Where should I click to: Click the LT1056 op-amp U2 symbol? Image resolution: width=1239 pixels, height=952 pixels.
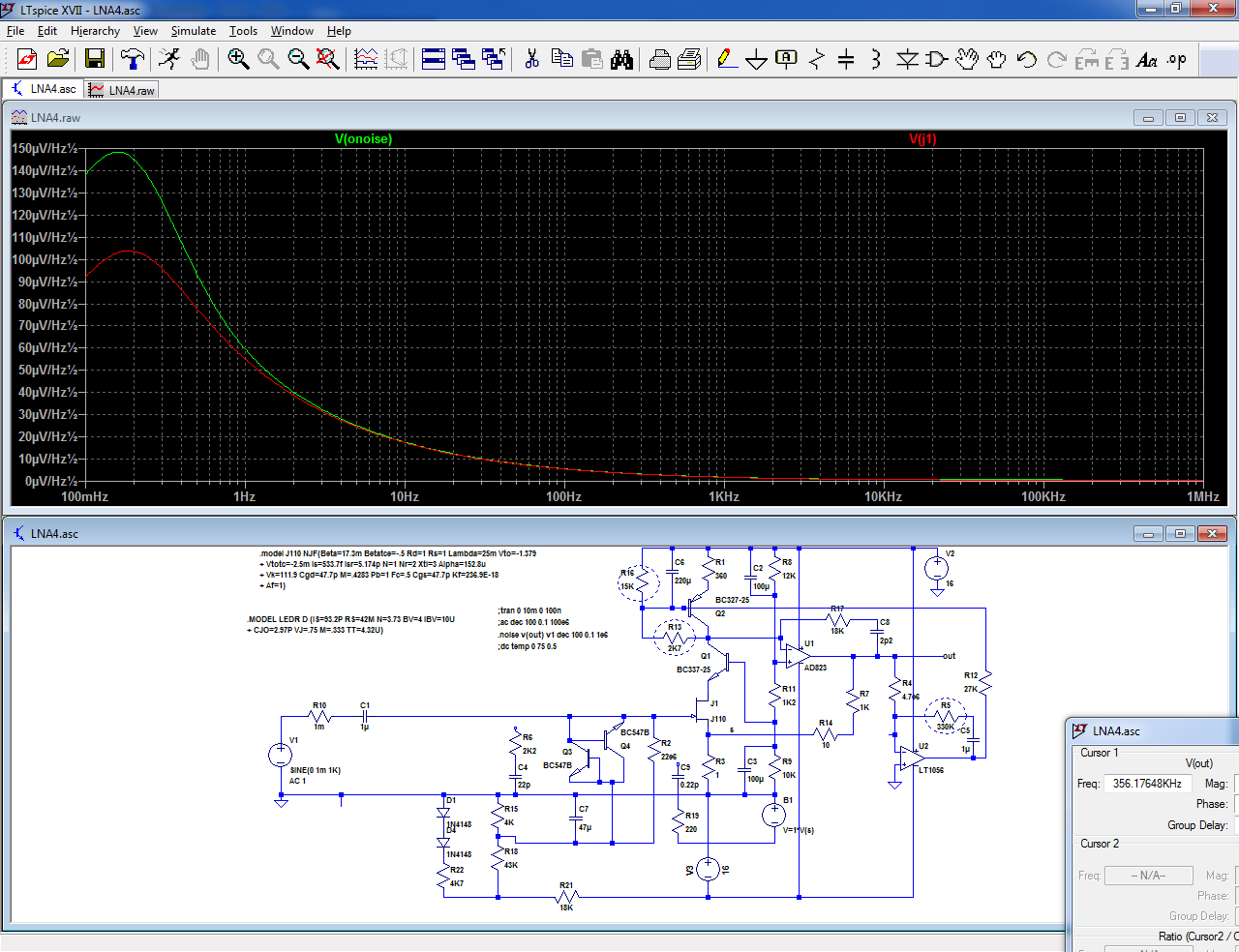[x=912, y=759]
